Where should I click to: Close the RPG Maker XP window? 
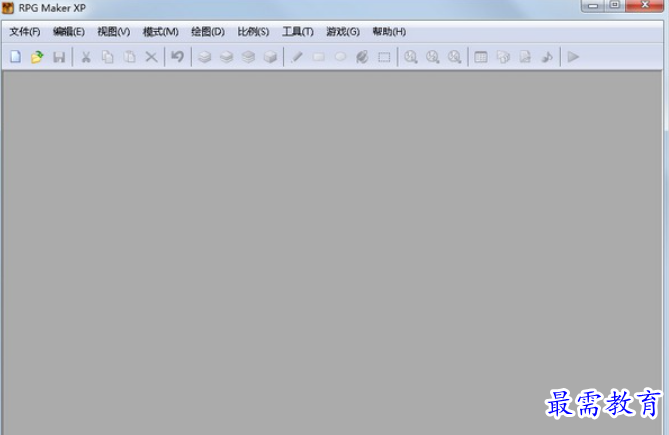coord(645,6)
